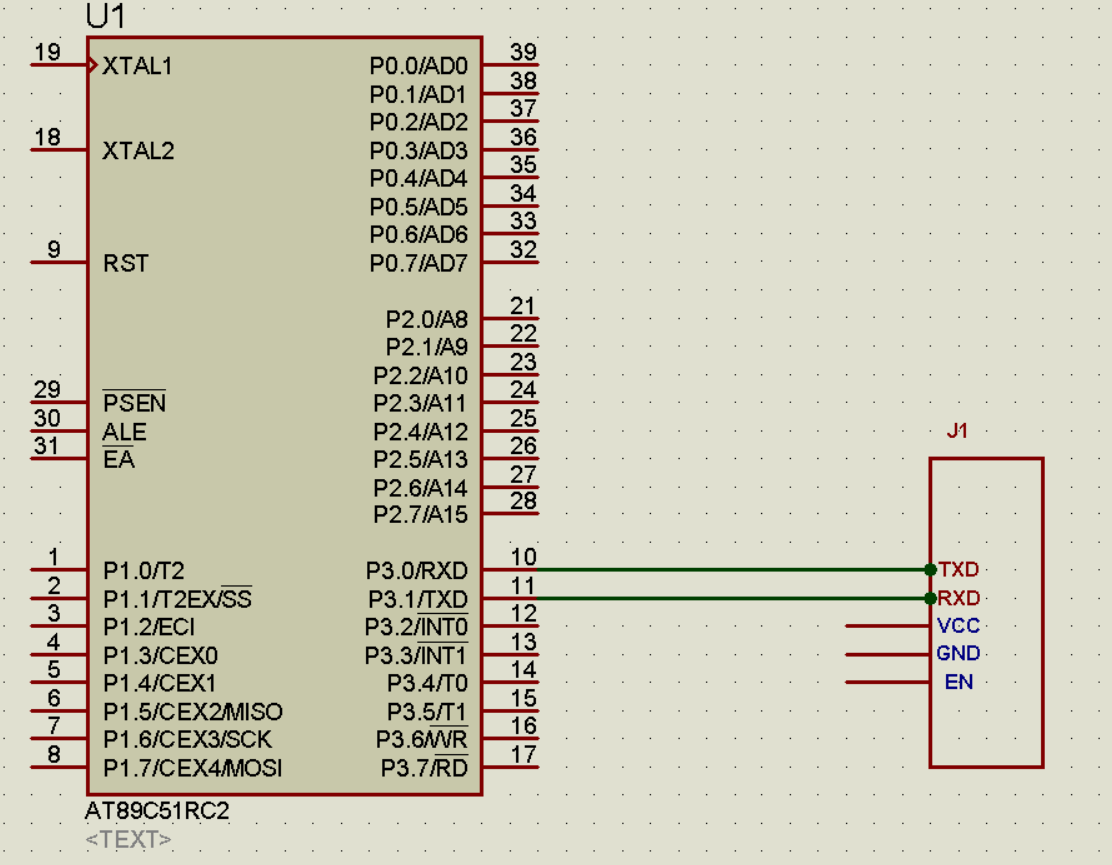Click the junction dot at J1 RXD

pyautogui.click(x=930, y=598)
